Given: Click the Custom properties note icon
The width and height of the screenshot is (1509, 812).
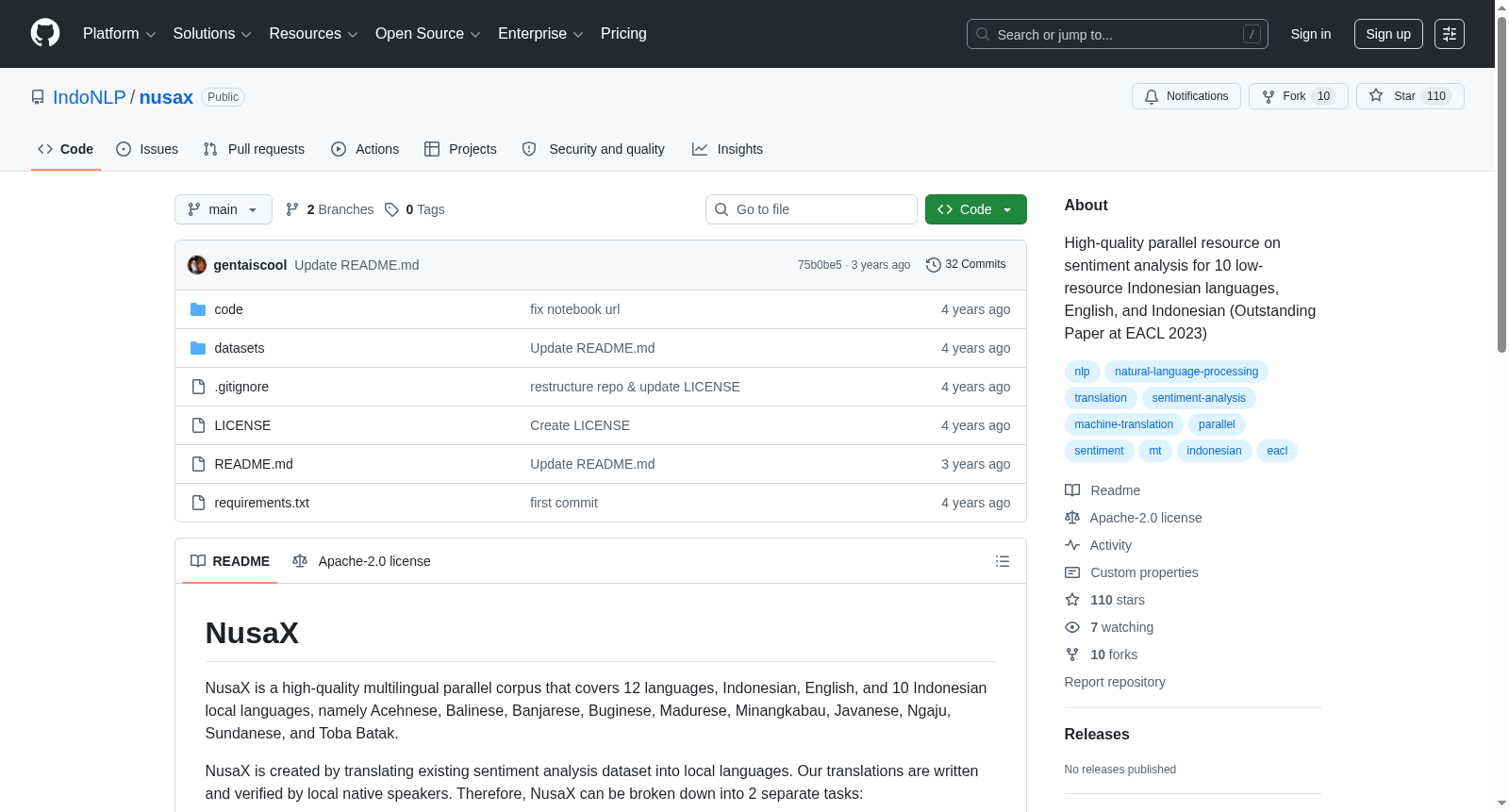Looking at the screenshot, I should [x=1072, y=572].
